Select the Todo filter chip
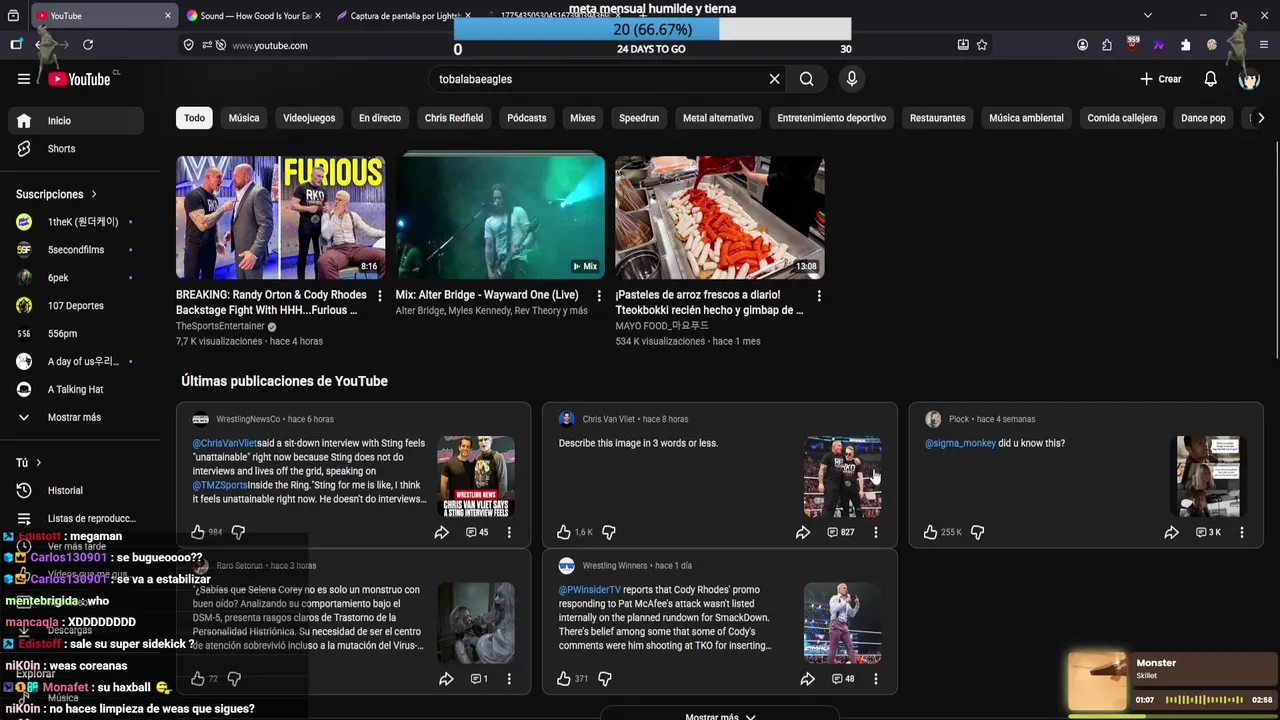The height and width of the screenshot is (720, 1280). (x=194, y=118)
